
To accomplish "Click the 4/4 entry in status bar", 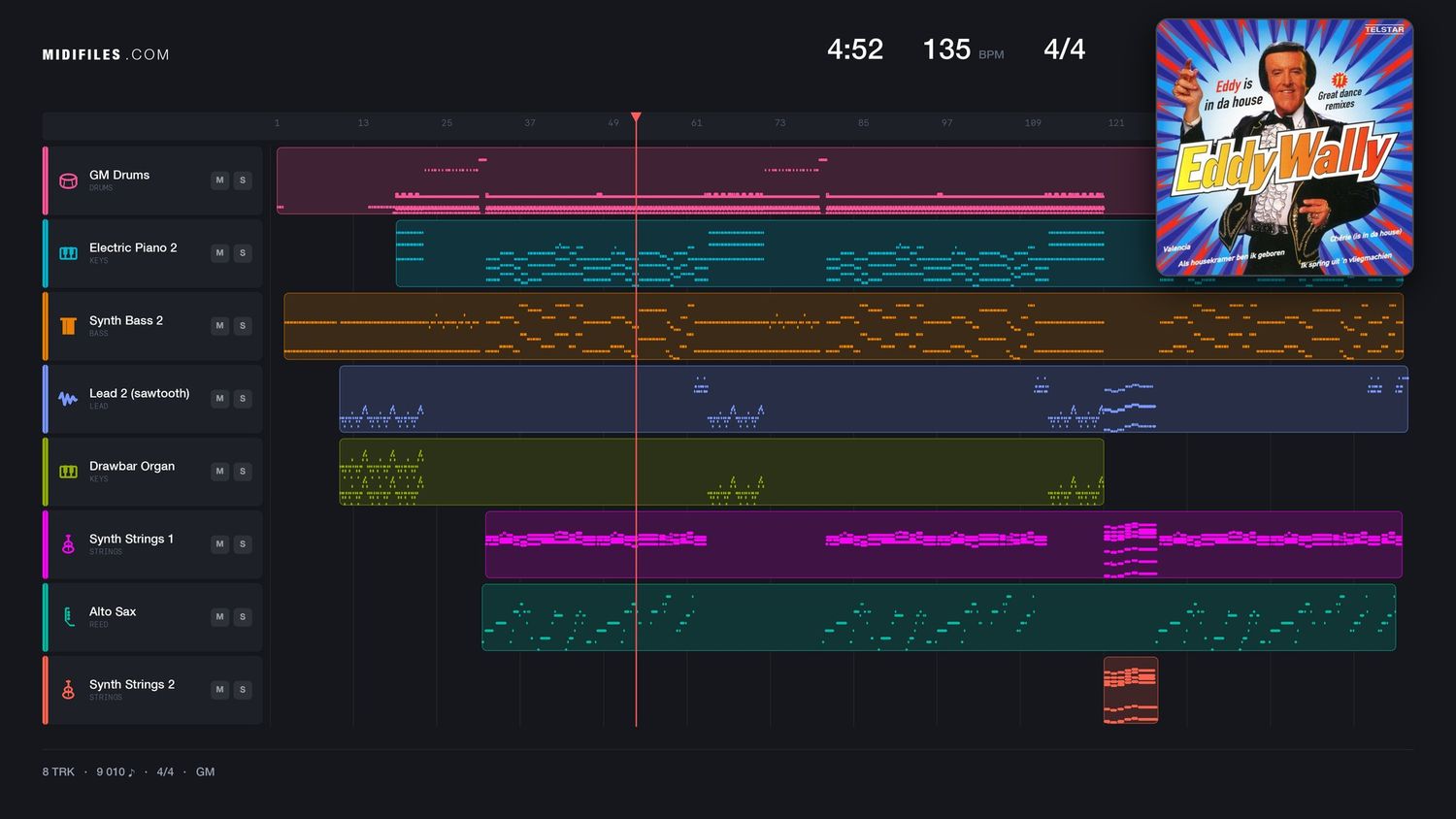I will (165, 771).
